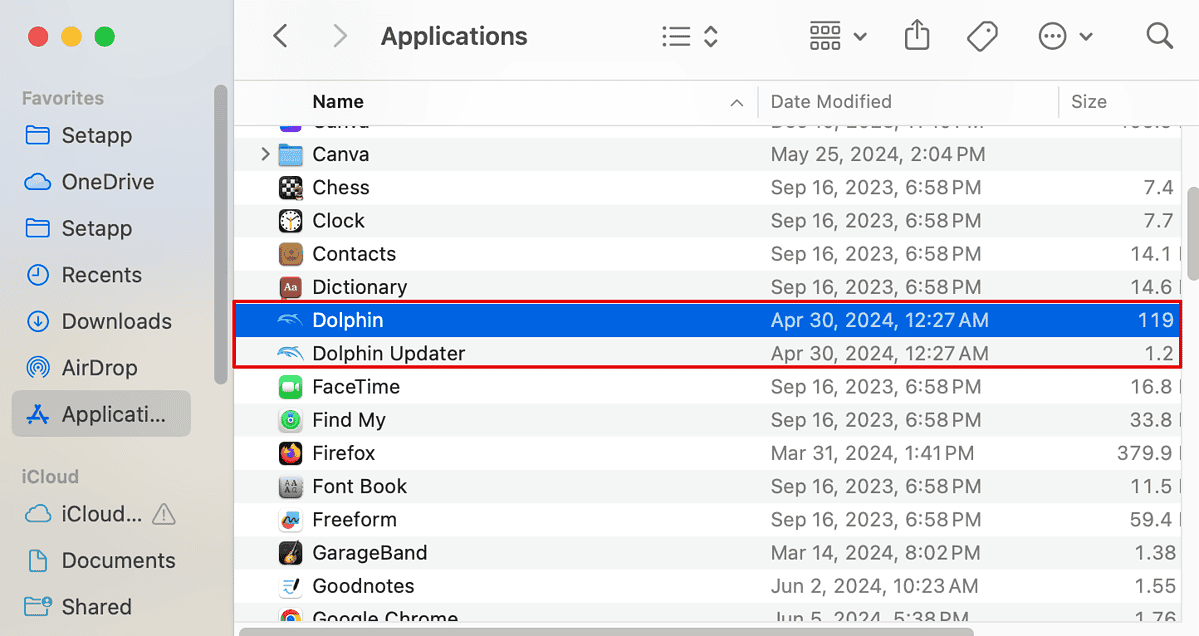This screenshot has height=636, width=1199.
Task: Open the FaceTime app icon
Action: pyautogui.click(x=290, y=386)
